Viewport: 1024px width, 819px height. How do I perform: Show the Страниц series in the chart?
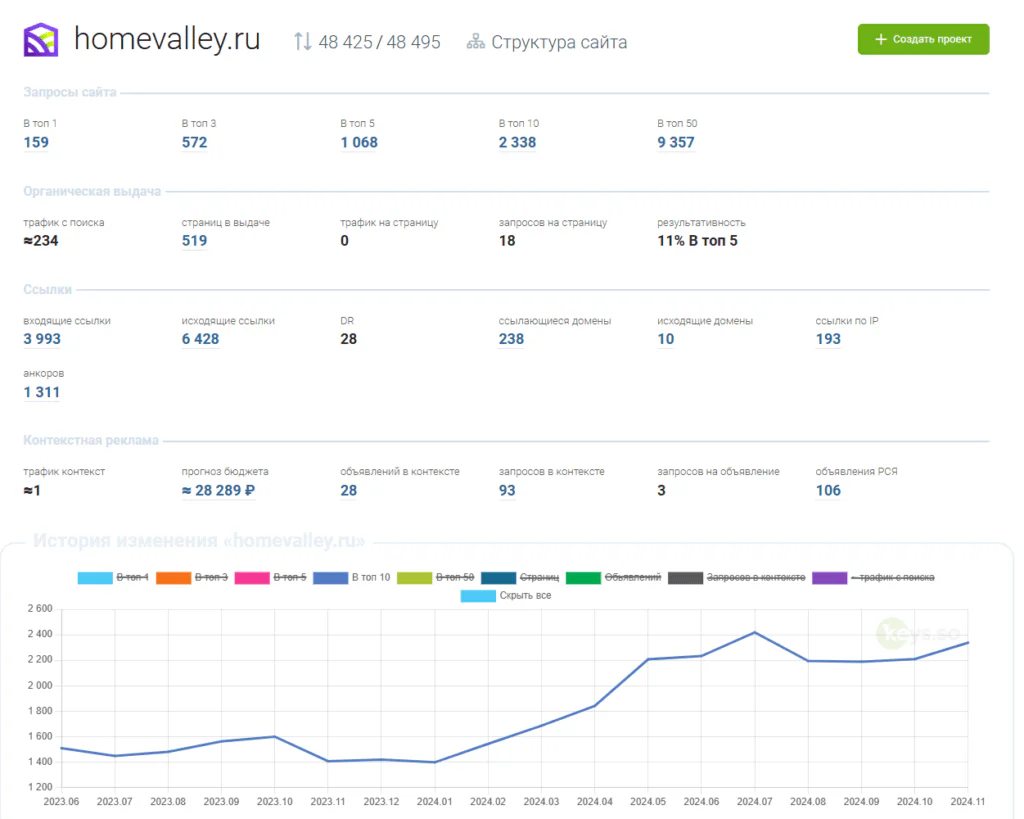[x=520, y=577]
